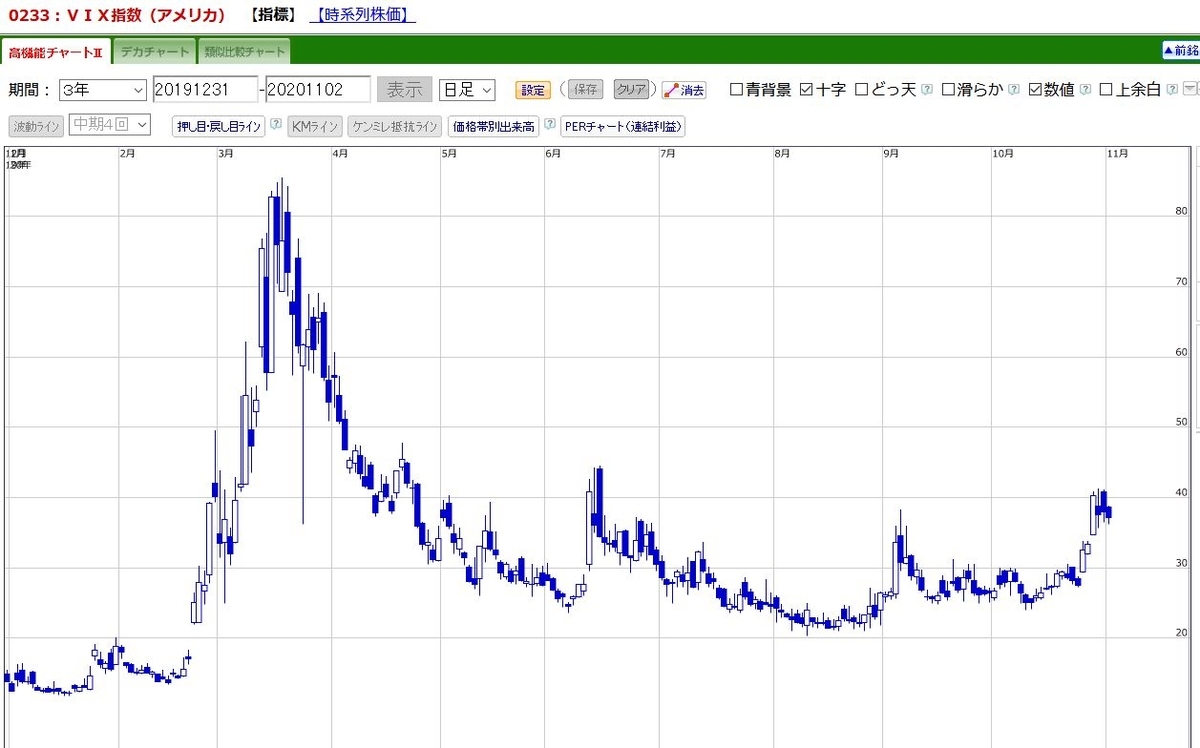1200x748 pixels.
Task: Click the 3月 month label on chart
Action: (x=226, y=153)
